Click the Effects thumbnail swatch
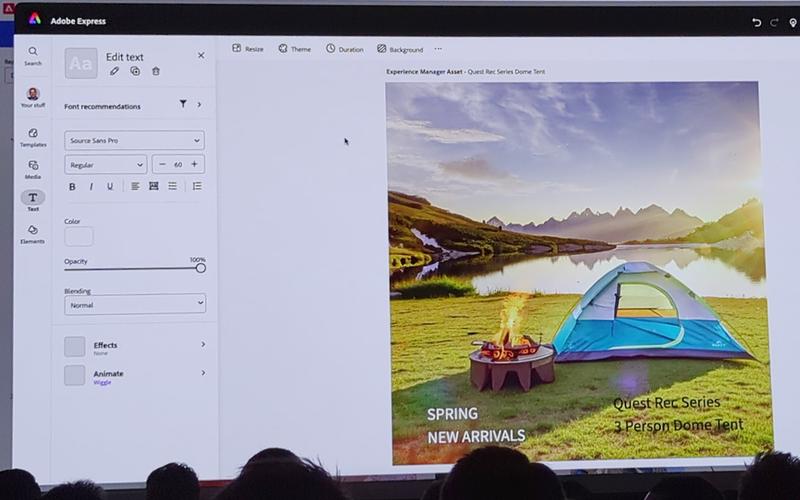 point(74,346)
